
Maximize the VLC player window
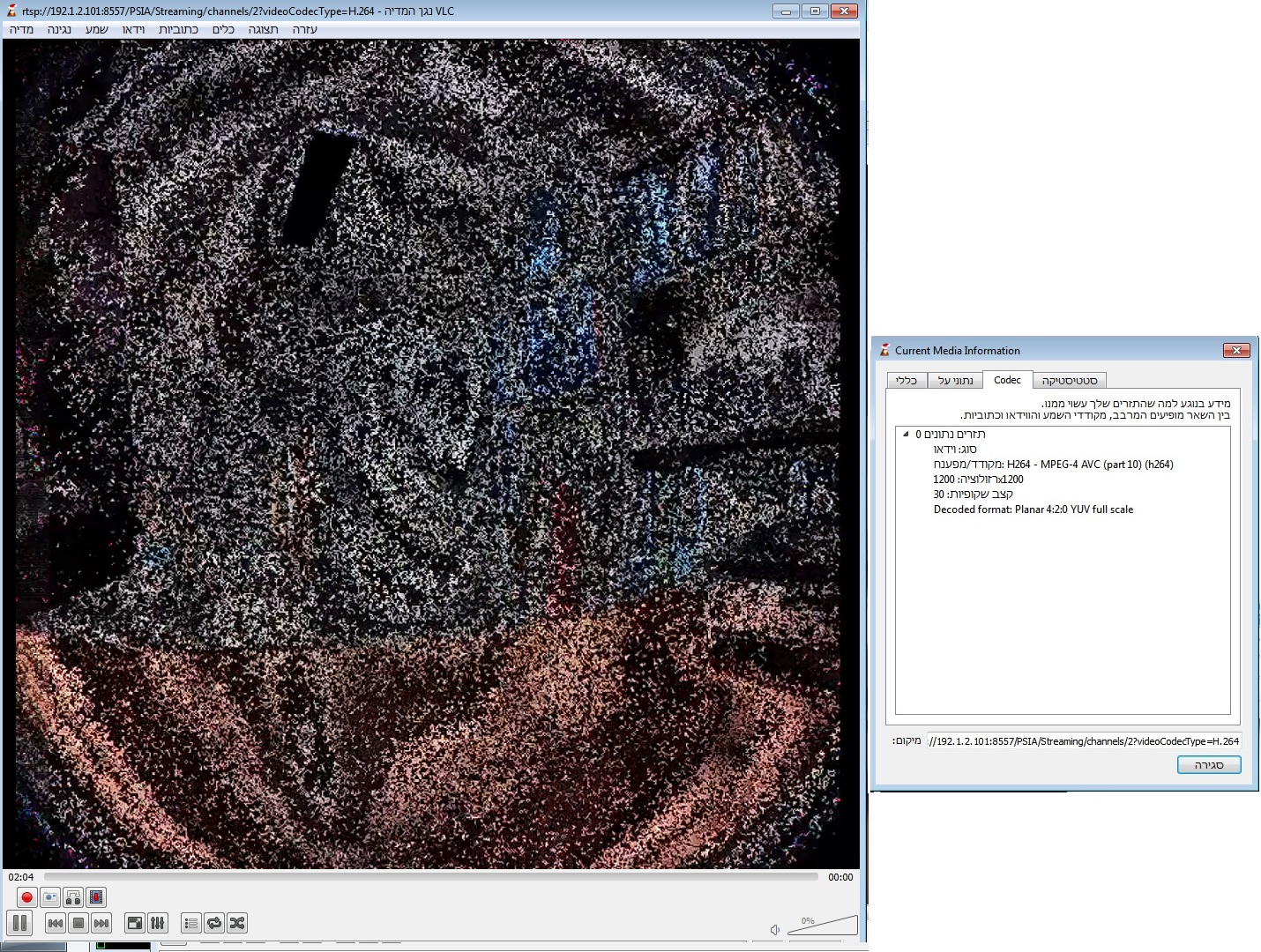[x=815, y=11]
